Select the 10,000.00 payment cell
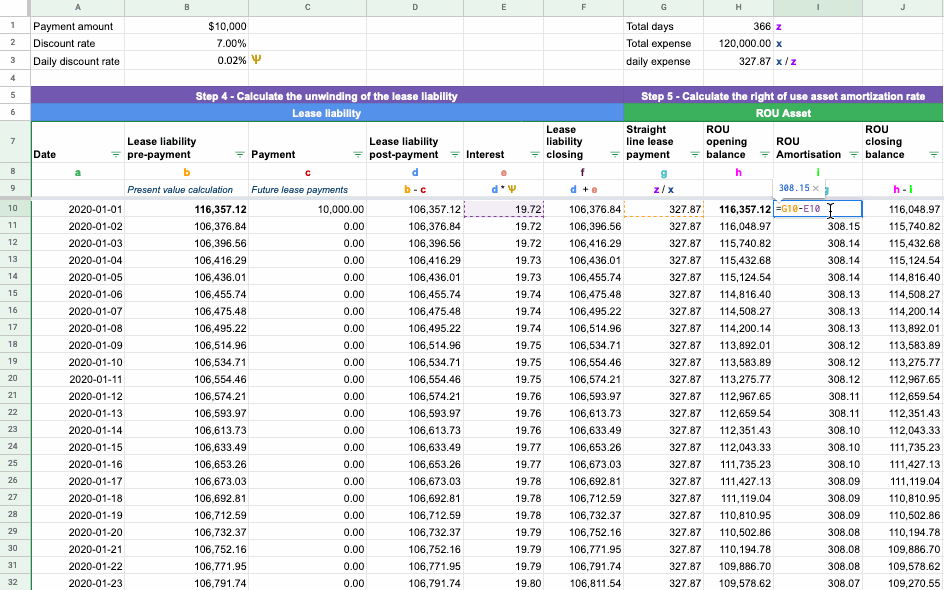The width and height of the screenshot is (944, 590). (308, 210)
